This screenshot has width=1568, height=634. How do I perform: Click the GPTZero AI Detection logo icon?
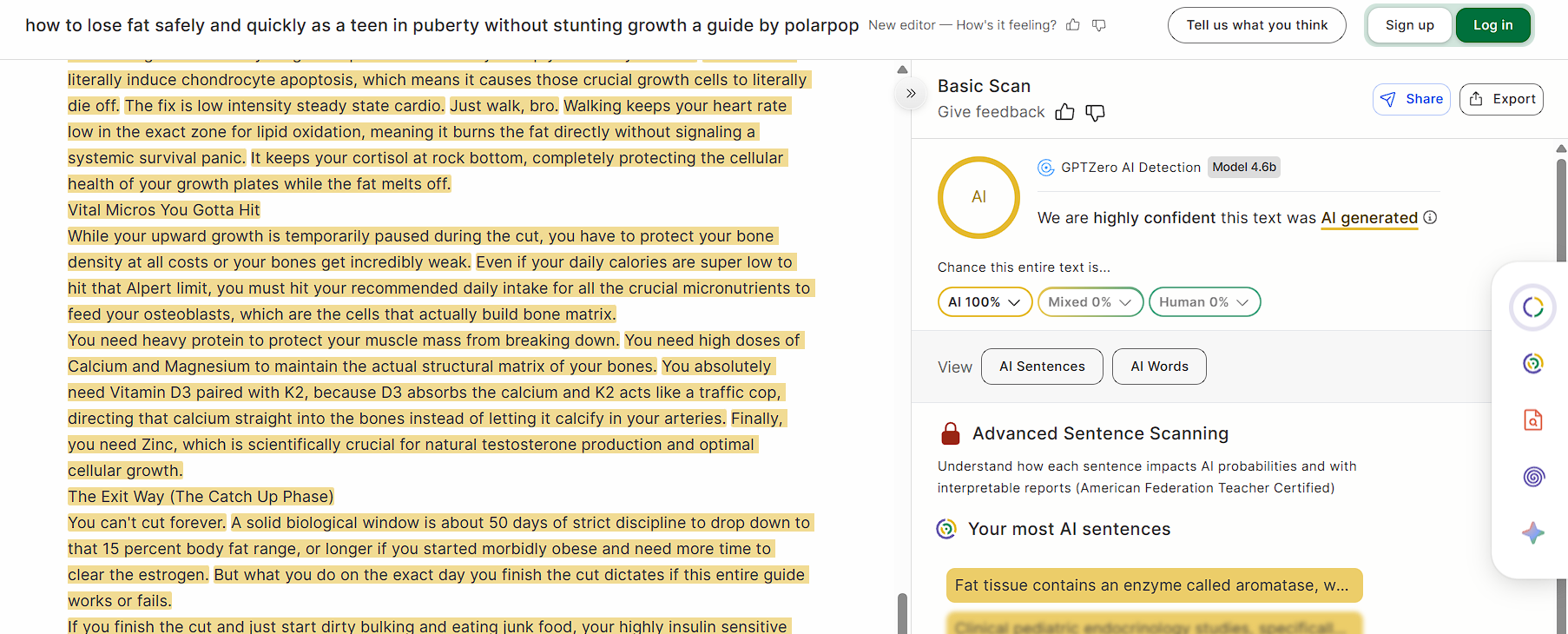coord(1046,168)
